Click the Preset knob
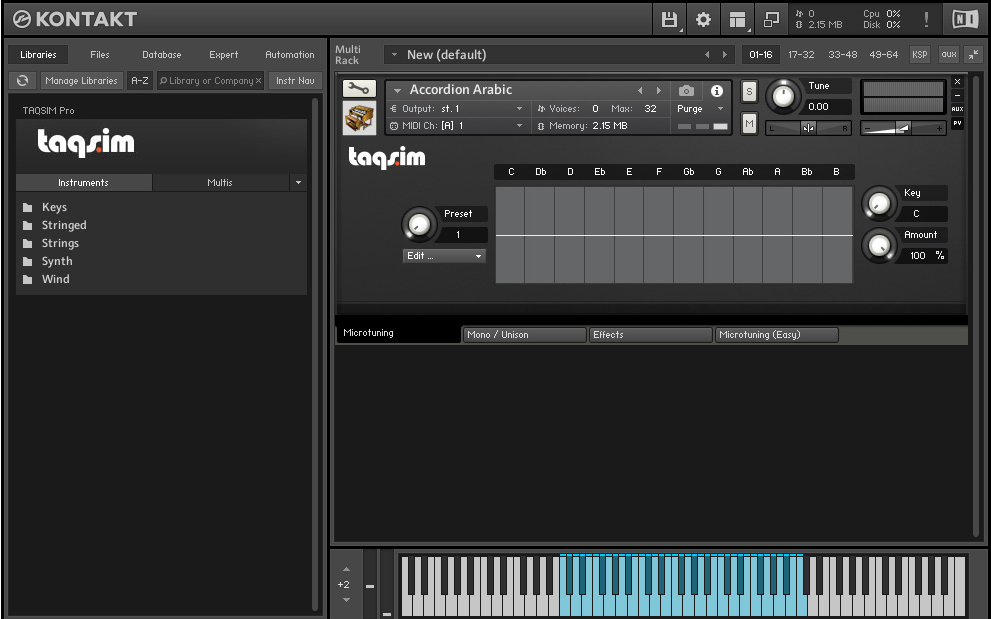 click(419, 224)
